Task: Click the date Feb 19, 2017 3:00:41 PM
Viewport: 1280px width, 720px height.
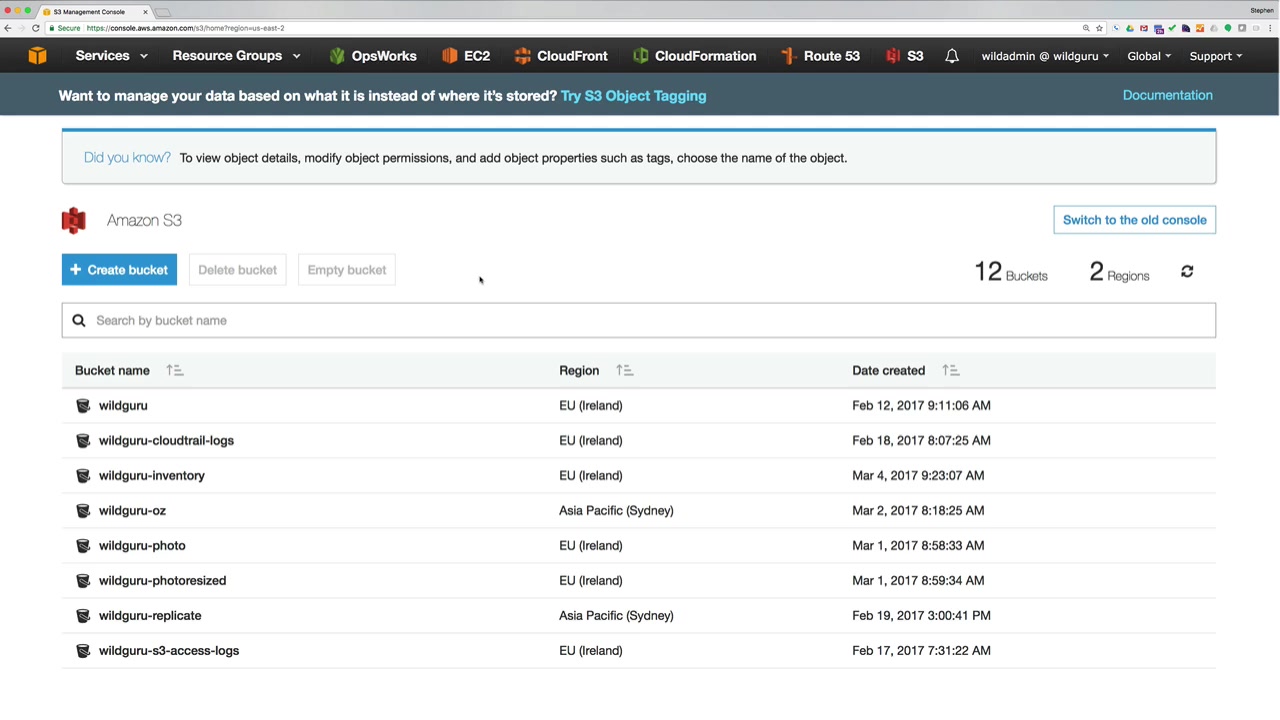Action: tap(921, 615)
